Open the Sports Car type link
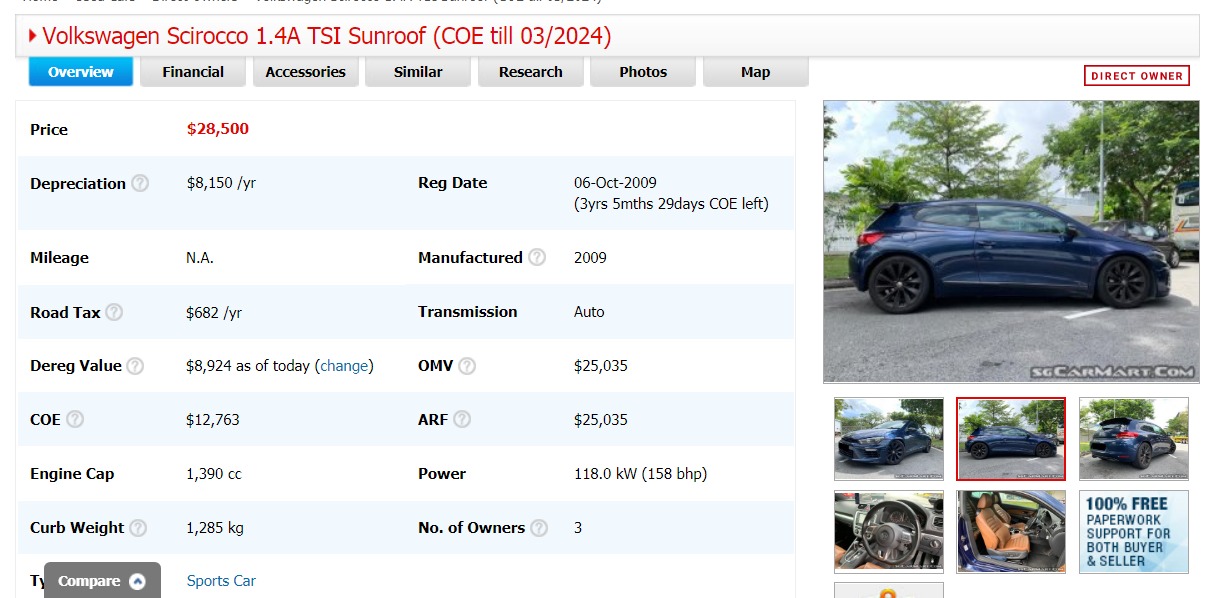This screenshot has width=1232, height=598. tap(221, 581)
